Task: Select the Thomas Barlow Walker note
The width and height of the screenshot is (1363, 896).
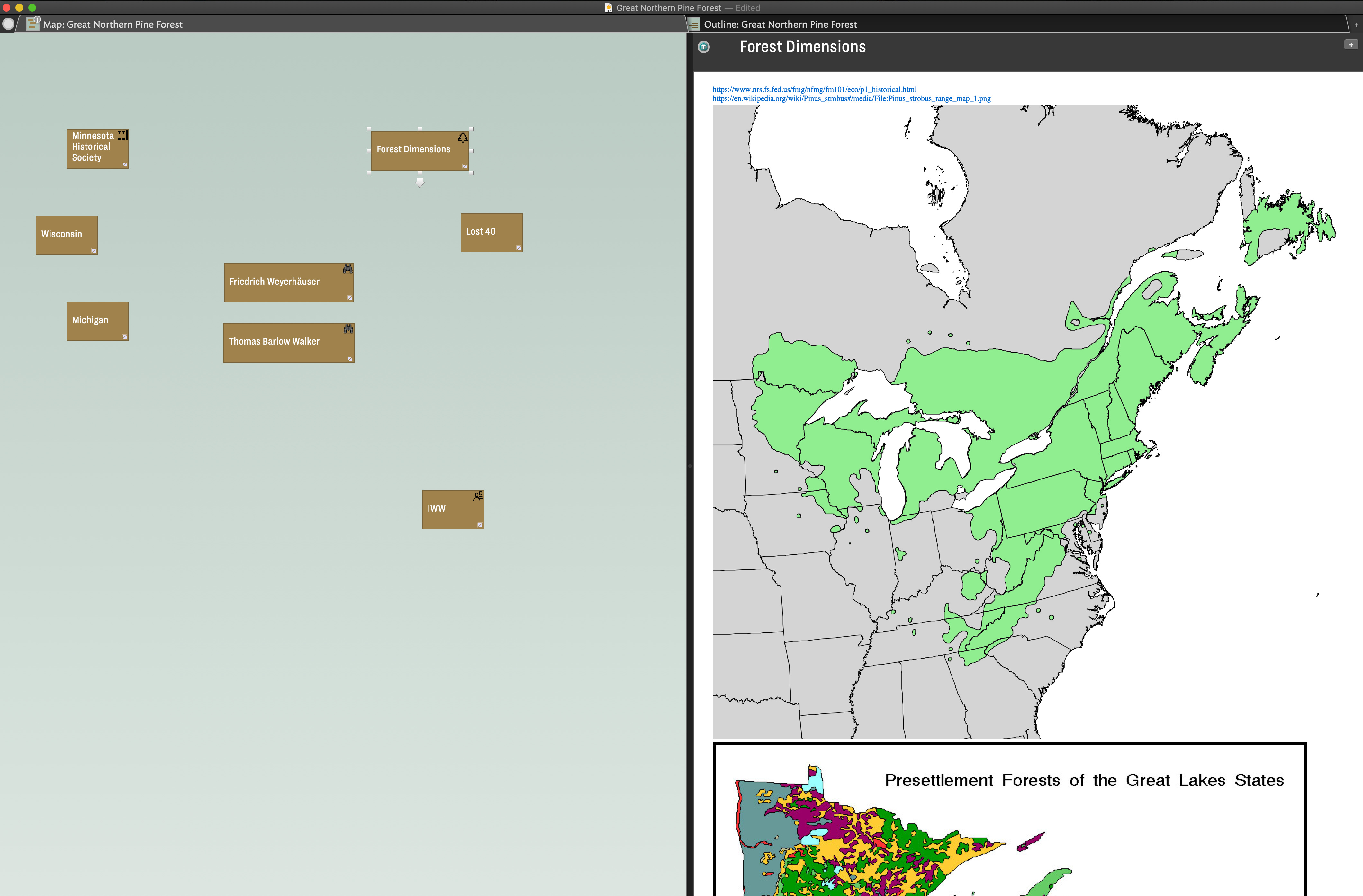Action: (x=289, y=342)
